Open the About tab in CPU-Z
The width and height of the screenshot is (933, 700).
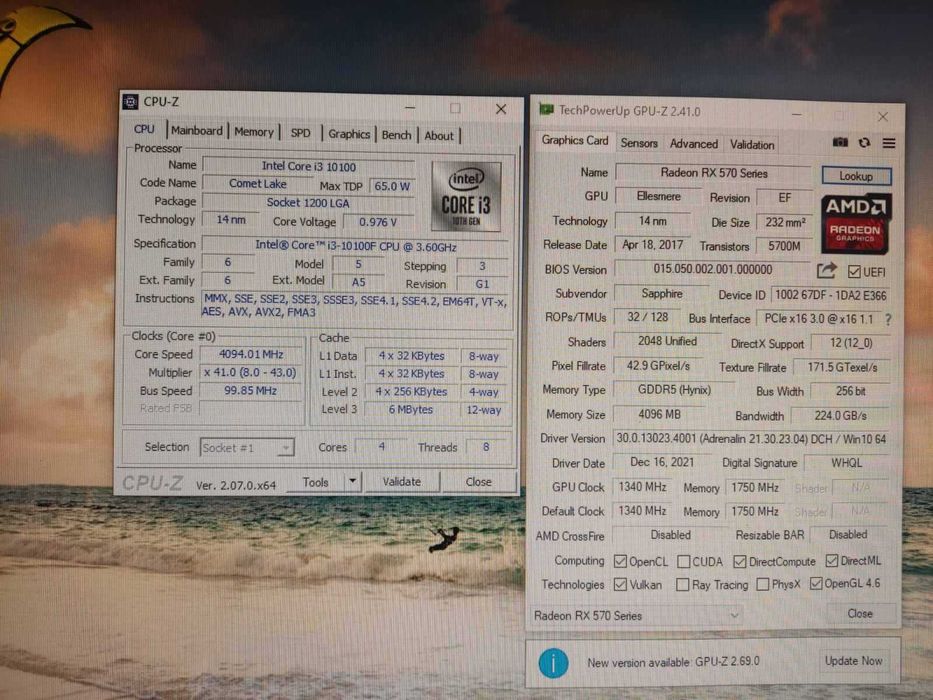439,136
